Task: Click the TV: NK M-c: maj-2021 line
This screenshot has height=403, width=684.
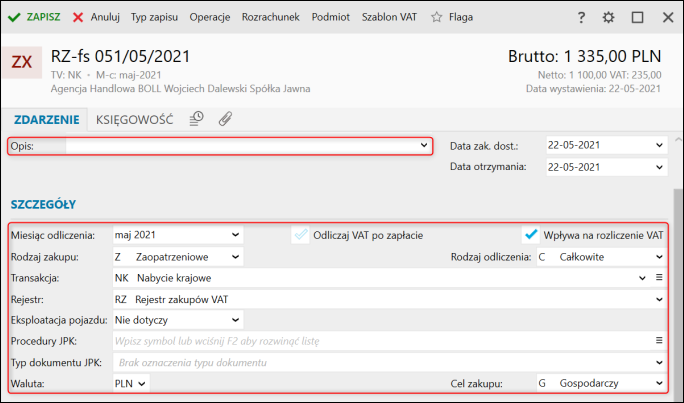Action: (x=106, y=75)
